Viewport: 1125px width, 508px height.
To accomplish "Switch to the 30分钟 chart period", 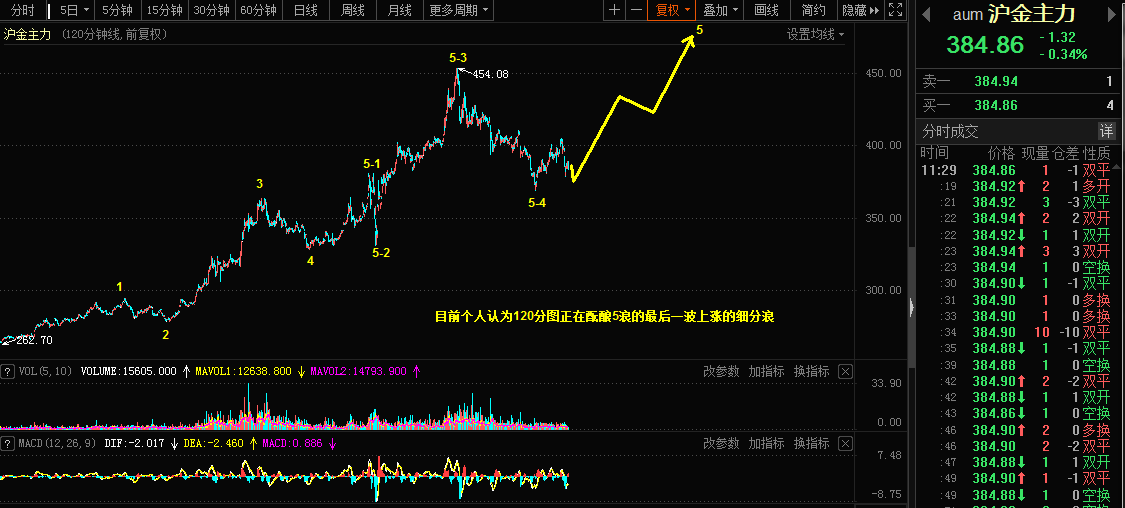I will 212,10.
